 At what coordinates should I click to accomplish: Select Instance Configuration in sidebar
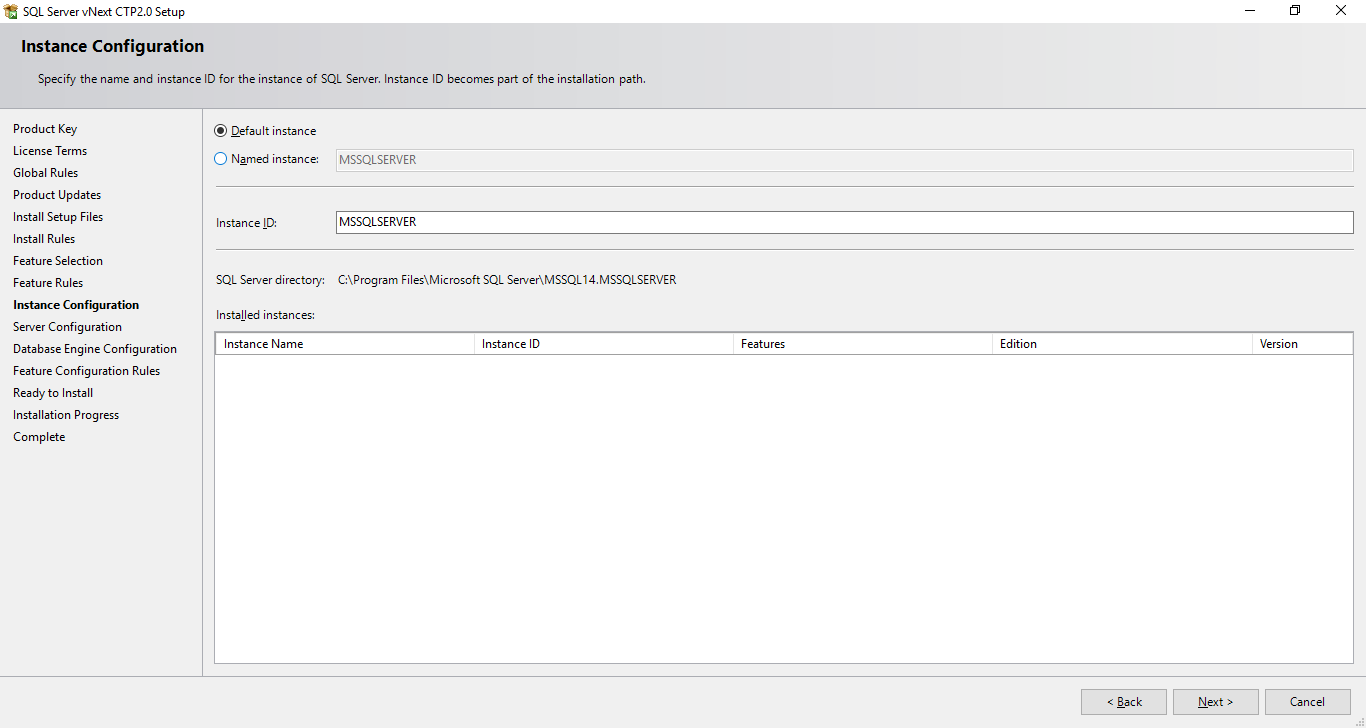click(x=76, y=305)
